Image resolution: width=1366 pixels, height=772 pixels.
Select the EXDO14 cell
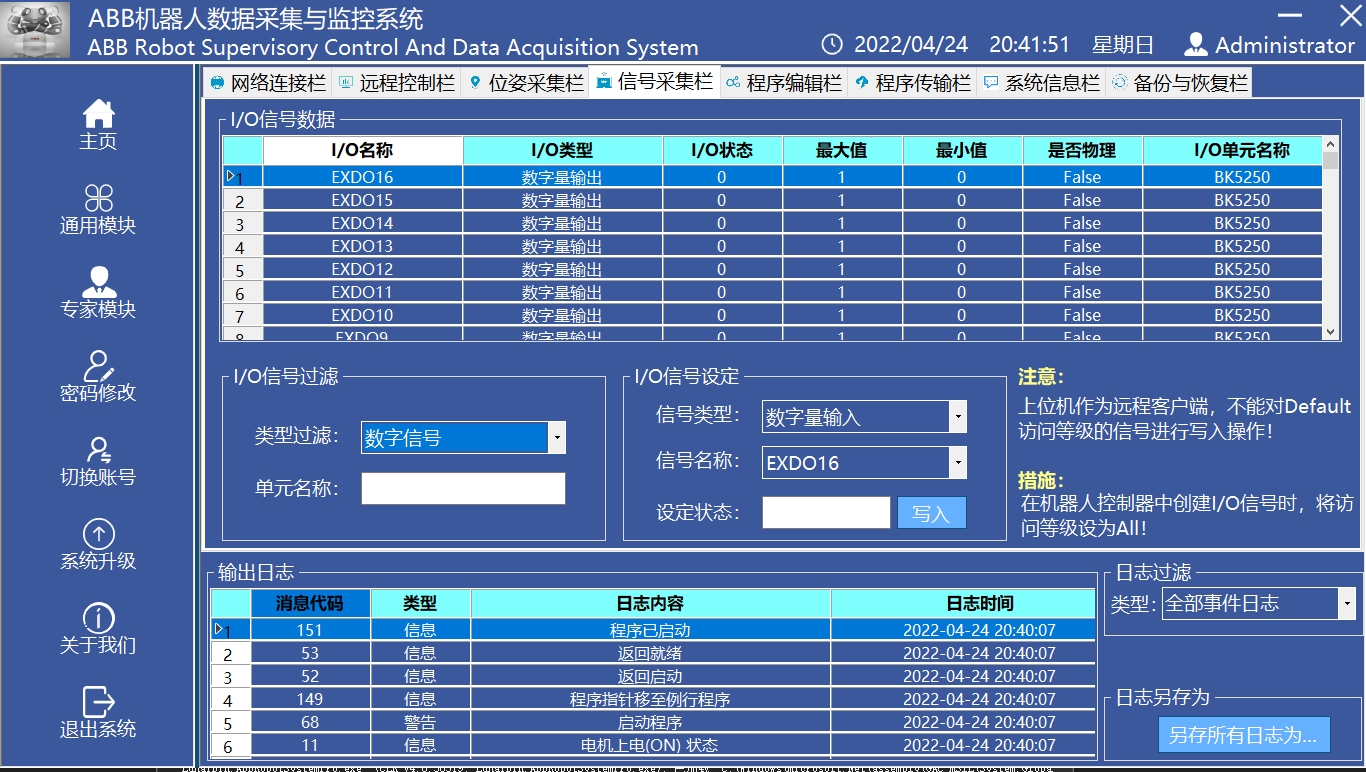tap(362, 223)
